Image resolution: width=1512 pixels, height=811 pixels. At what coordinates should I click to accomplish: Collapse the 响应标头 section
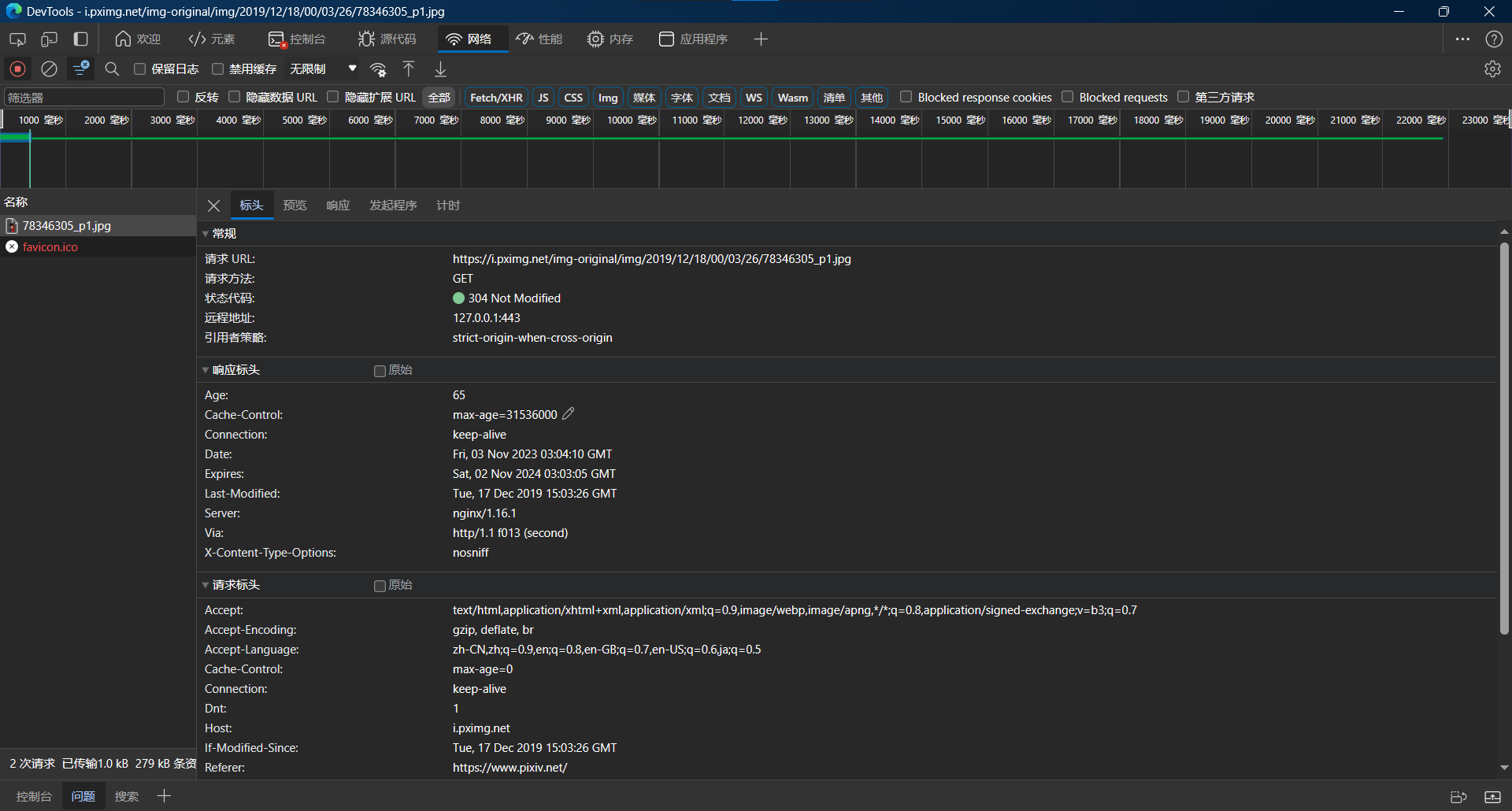[x=235, y=370]
